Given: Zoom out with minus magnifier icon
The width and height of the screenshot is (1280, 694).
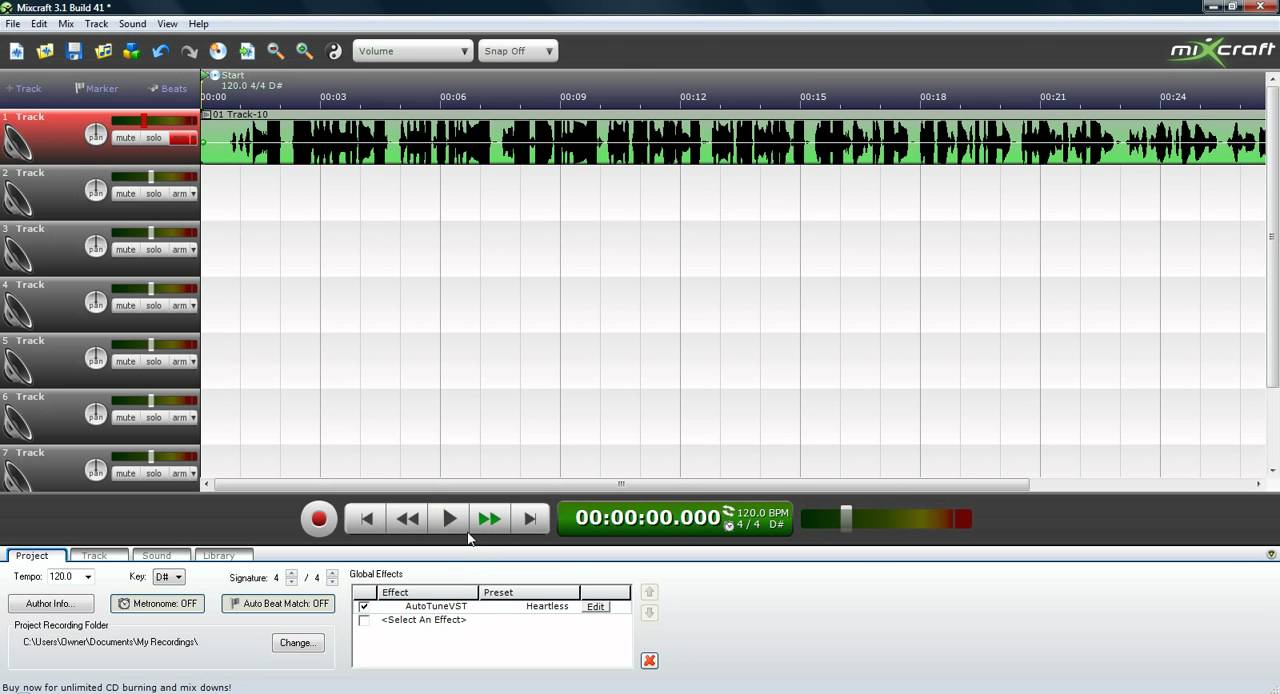Looking at the screenshot, I should (x=276, y=51).
